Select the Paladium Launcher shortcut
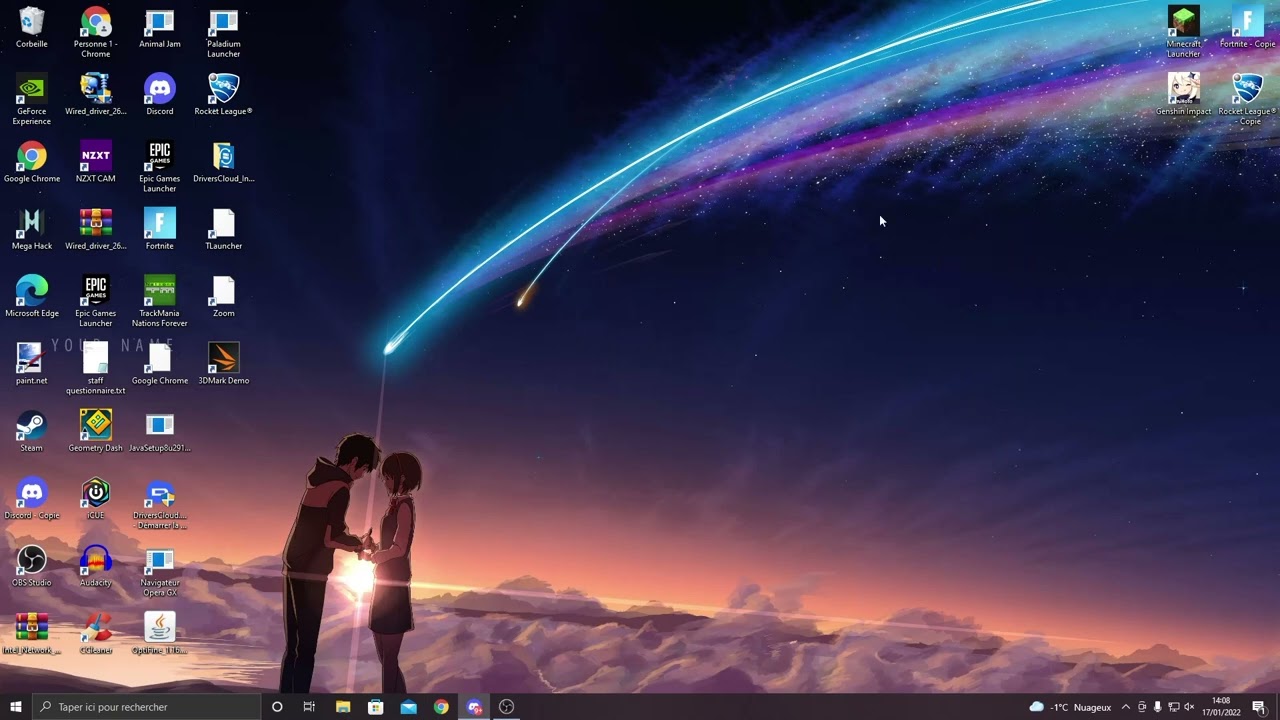 click(x=223, y=32)
